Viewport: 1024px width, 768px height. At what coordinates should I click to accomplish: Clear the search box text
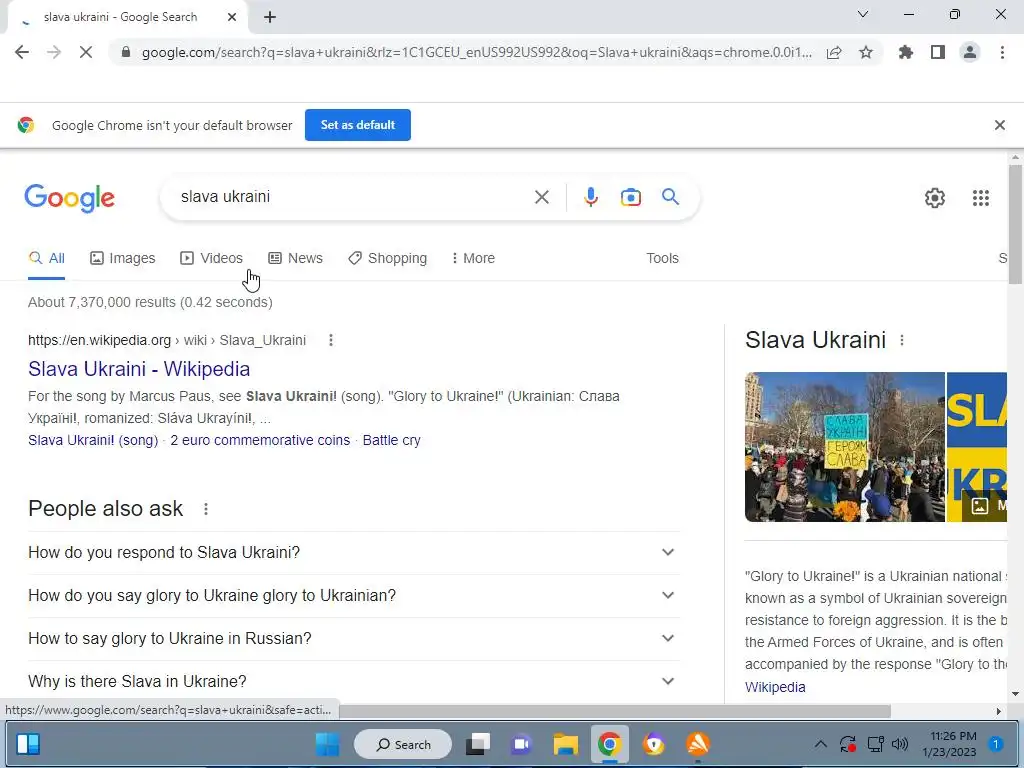[x=542, y=197]
